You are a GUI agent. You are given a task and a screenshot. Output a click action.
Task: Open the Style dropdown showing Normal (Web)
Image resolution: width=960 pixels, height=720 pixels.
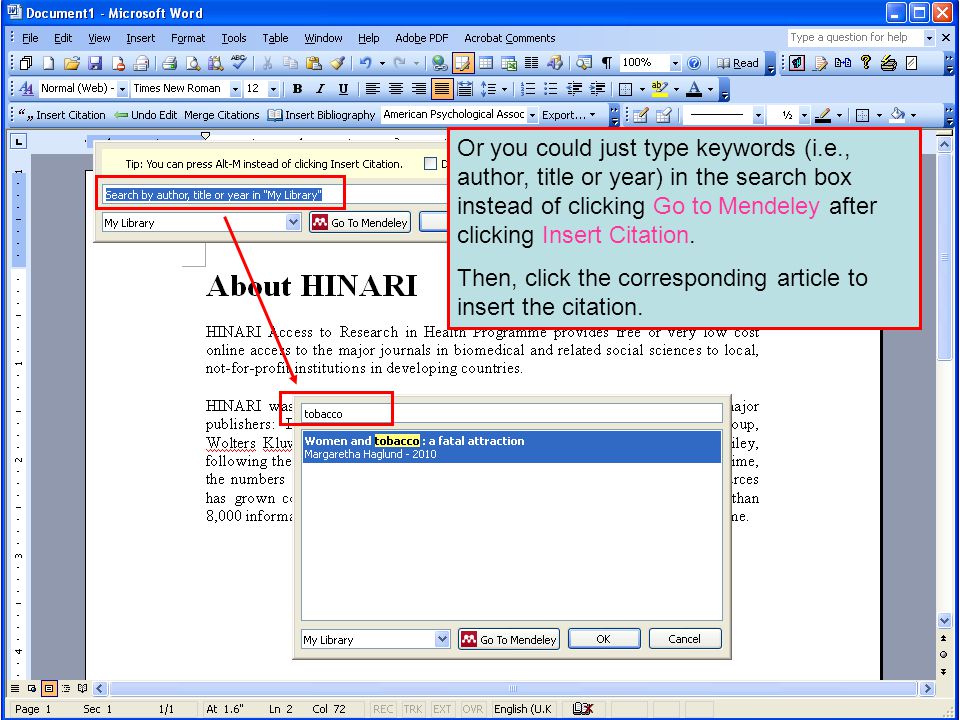point(122,89)
